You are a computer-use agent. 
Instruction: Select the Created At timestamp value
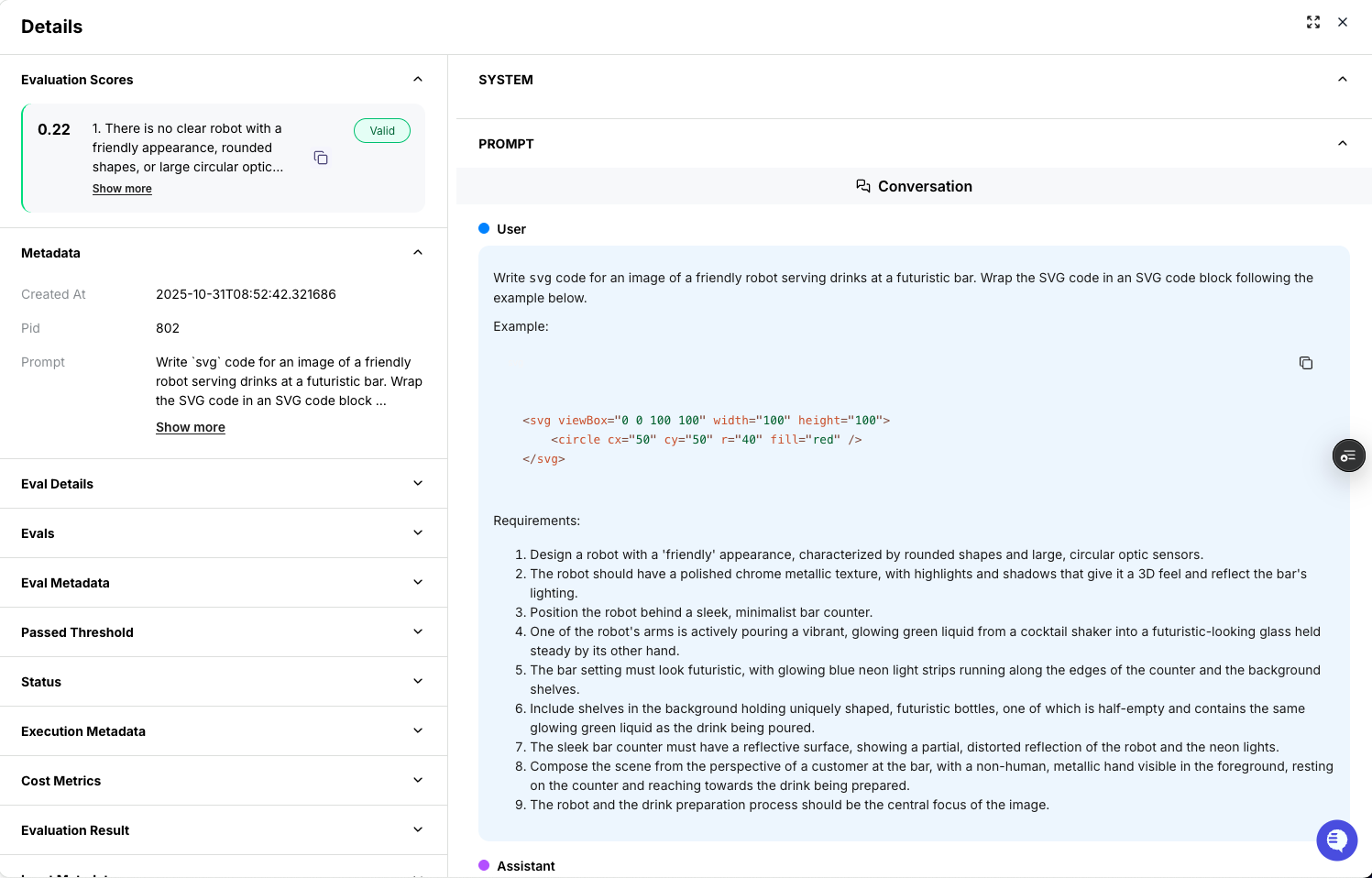click(x=246, y=294)
